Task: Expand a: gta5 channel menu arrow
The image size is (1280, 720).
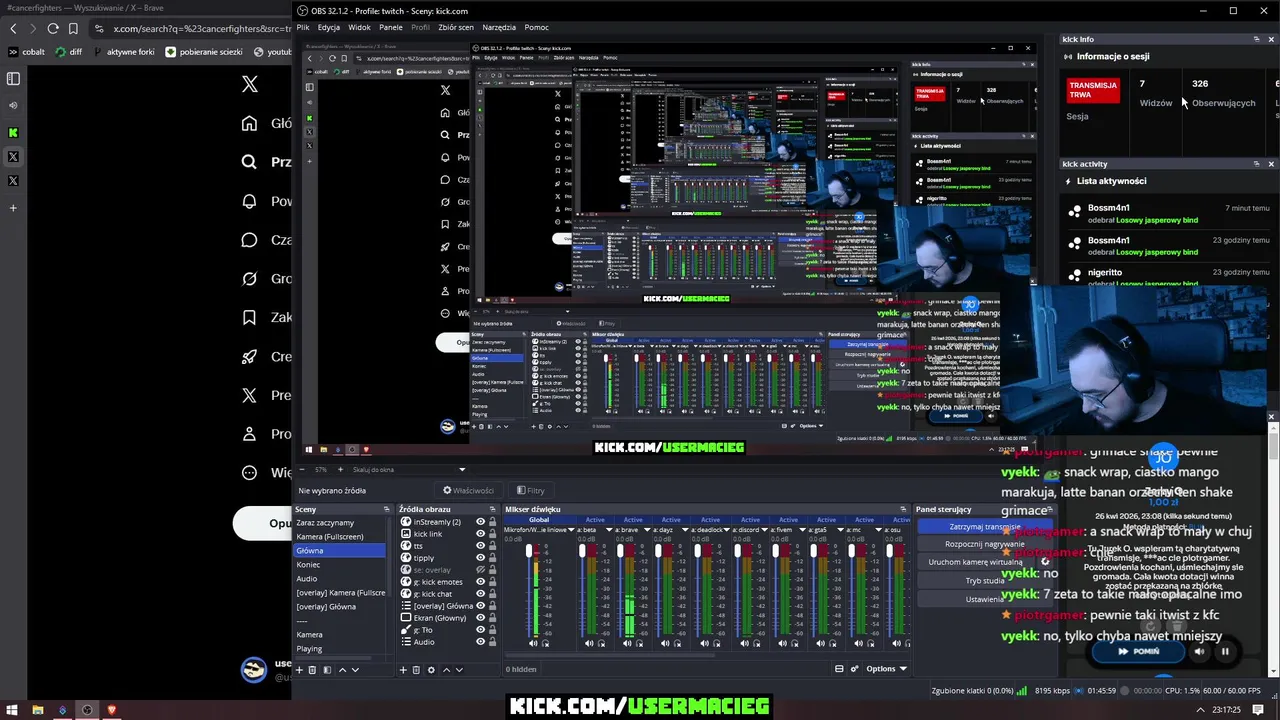Action: [840, 530]
